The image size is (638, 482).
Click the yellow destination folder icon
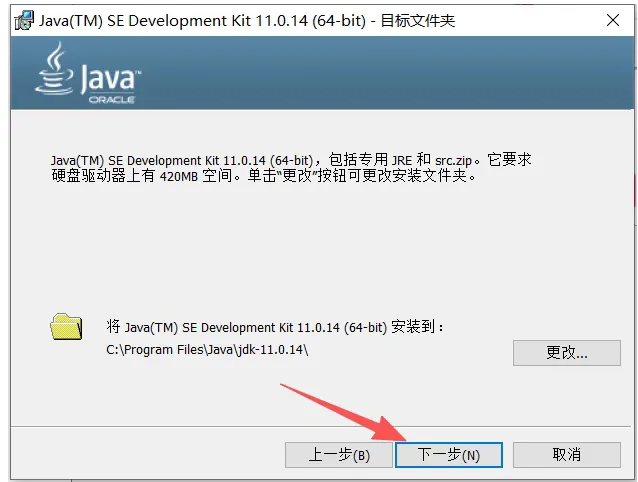66,327
